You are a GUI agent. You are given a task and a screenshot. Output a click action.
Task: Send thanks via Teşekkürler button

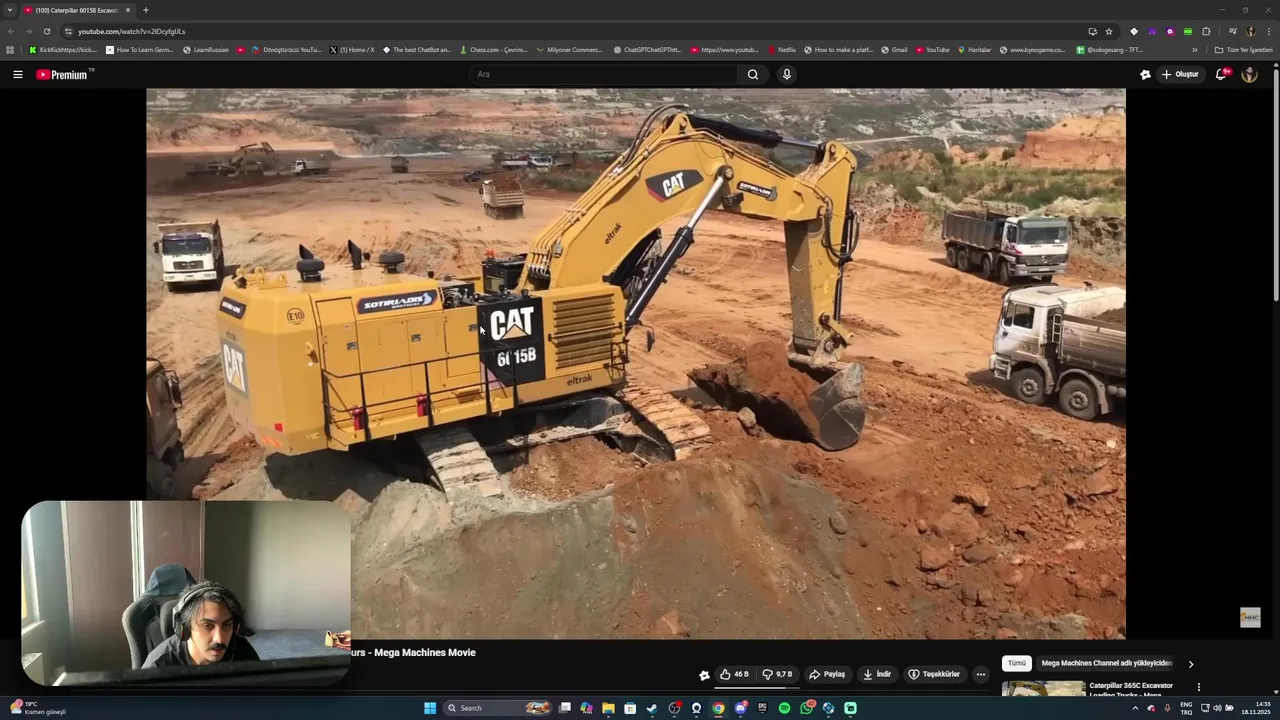[x=934, y=674]
